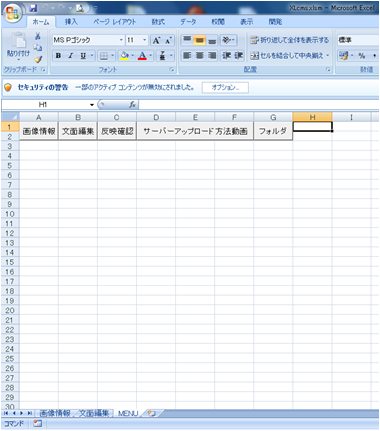Toggle wrap text to show all content

coord(290,40)
